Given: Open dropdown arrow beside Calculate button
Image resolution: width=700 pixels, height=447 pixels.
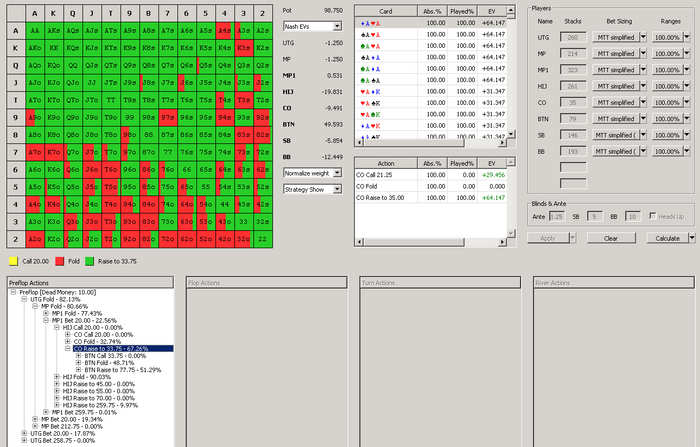Looking at the screenshot, I should point(692,238).
